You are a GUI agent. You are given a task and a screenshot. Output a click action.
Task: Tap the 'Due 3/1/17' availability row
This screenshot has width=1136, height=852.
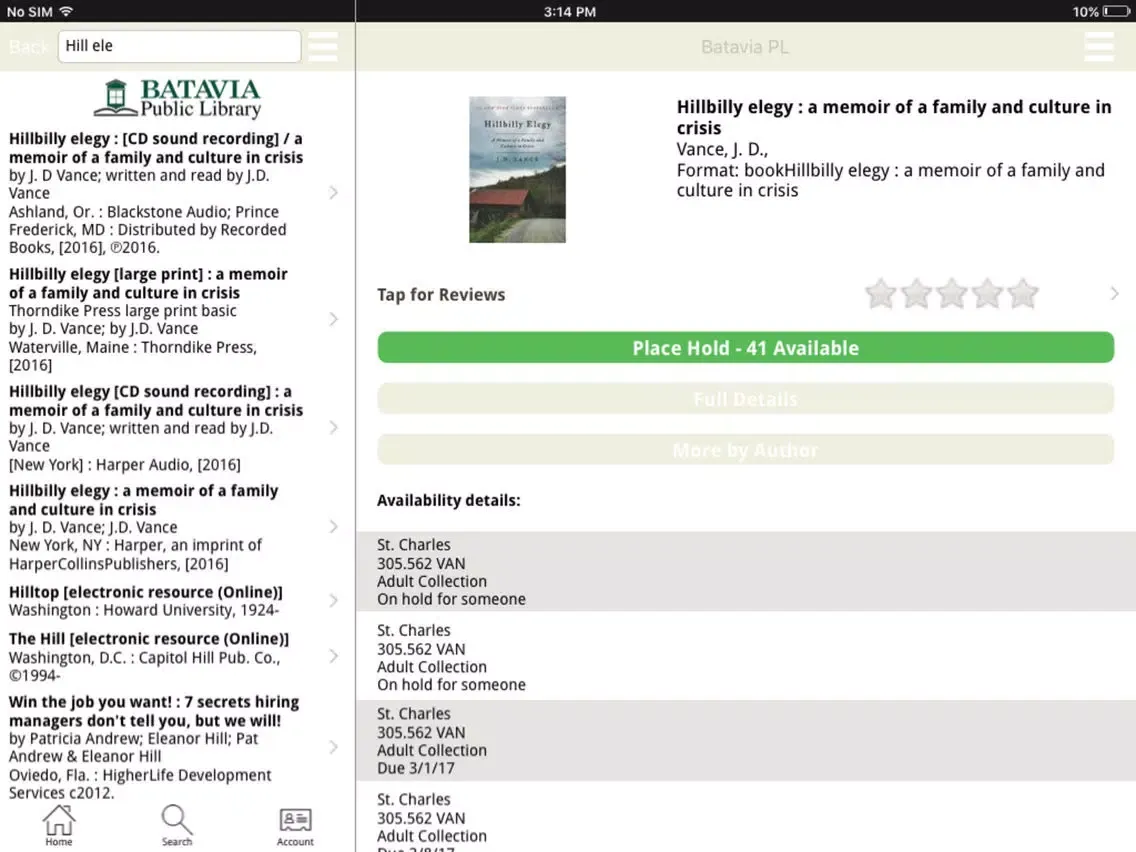[746, 740]
